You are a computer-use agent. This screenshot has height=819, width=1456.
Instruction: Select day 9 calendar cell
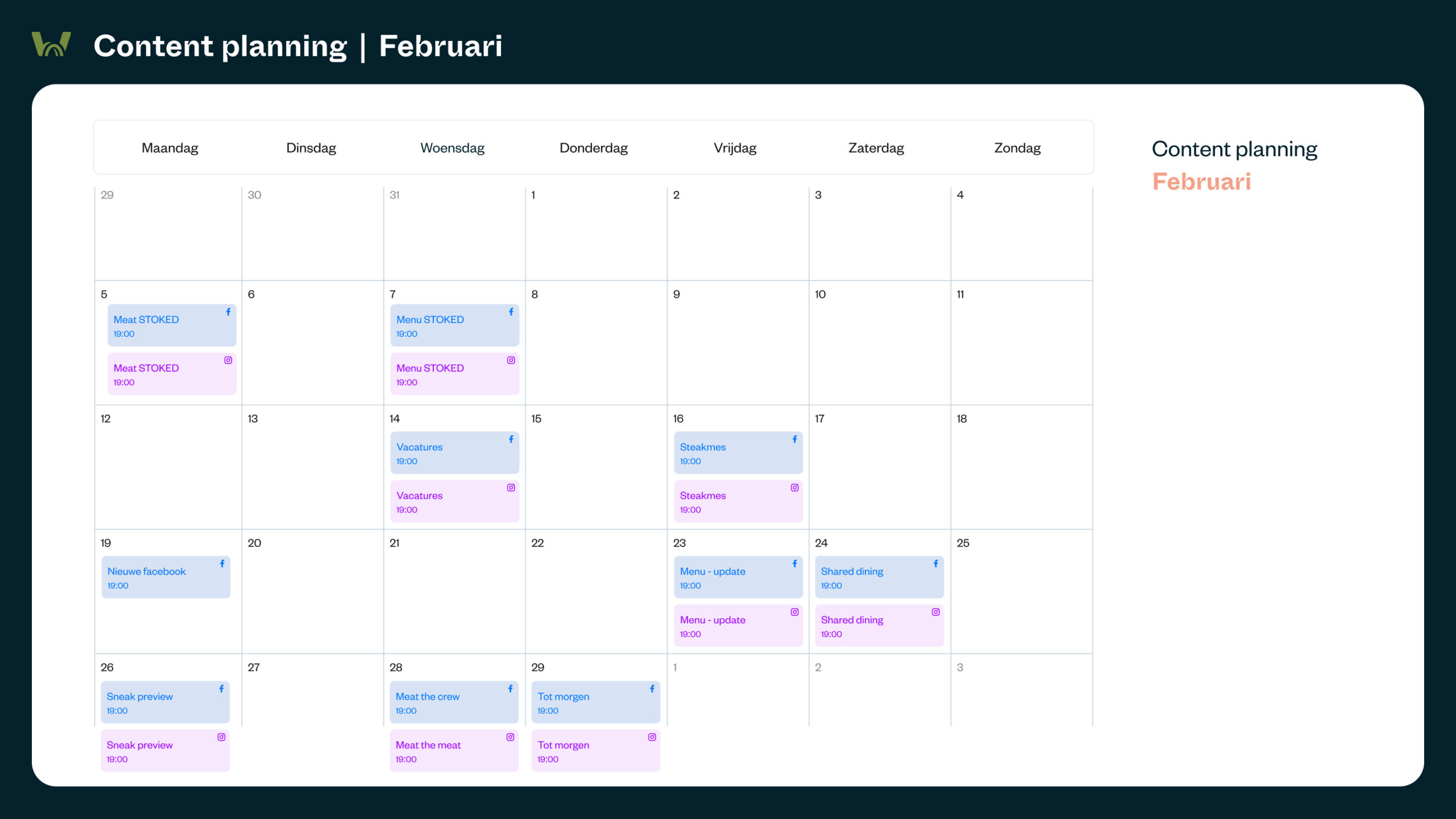pyautogui.click(x=738, y=342)
